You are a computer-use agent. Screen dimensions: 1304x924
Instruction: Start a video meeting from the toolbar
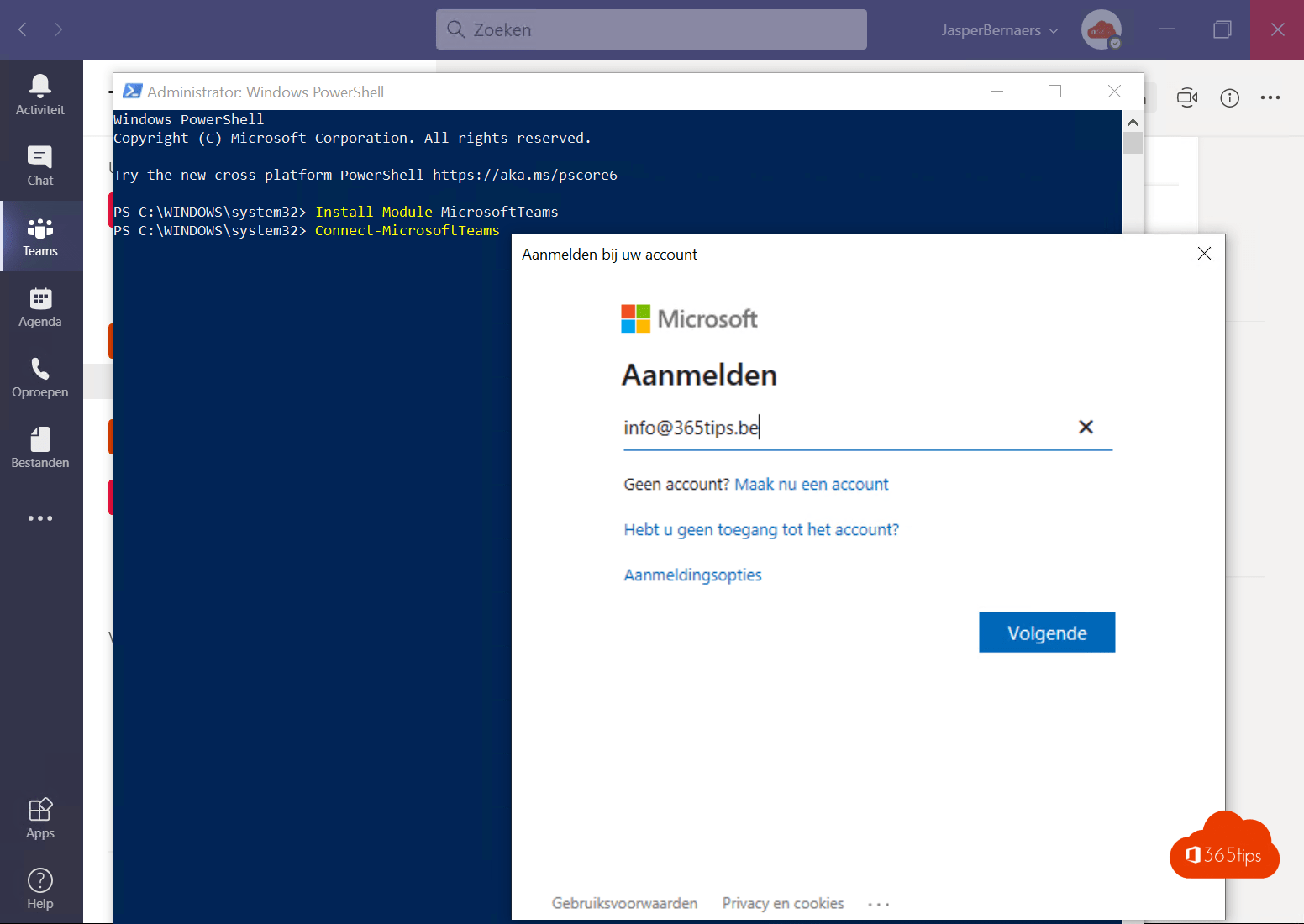[1187, 97]
